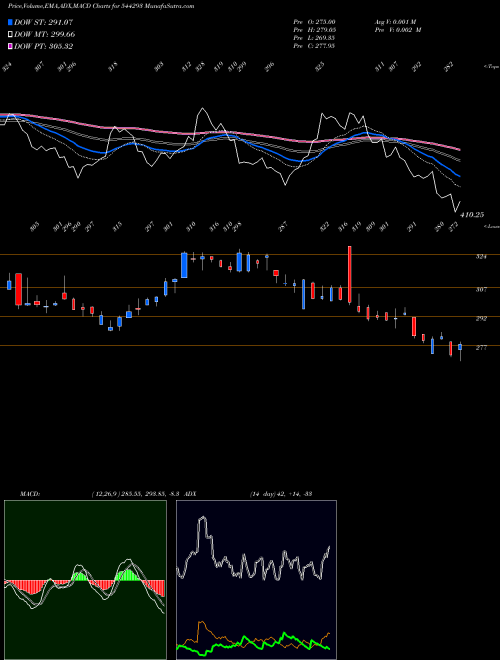Open the ADX indicator panel
500x660 pixels.
(x=256, y=580)
